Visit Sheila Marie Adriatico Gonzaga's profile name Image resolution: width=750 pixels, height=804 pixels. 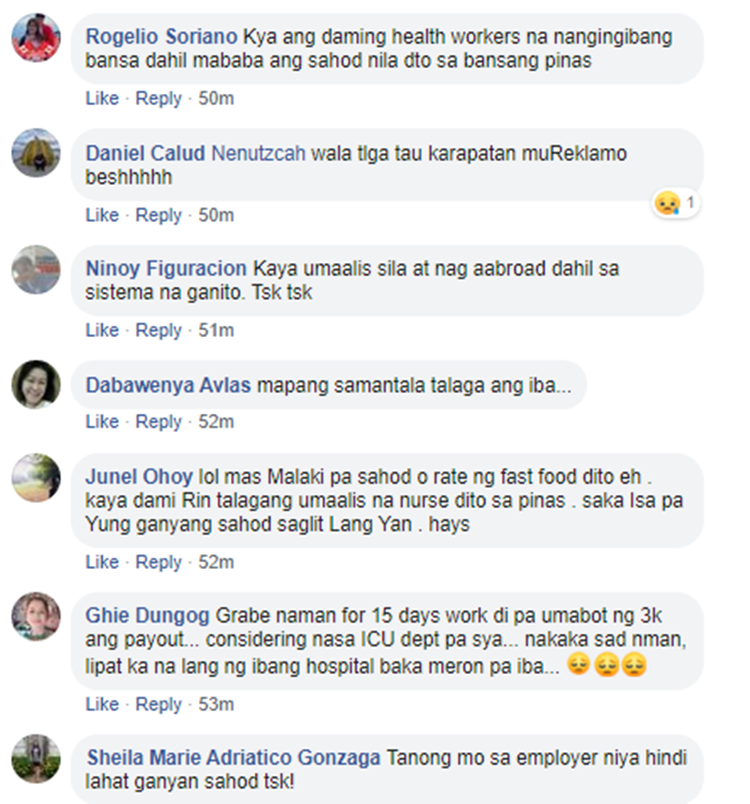pos(233,757)
